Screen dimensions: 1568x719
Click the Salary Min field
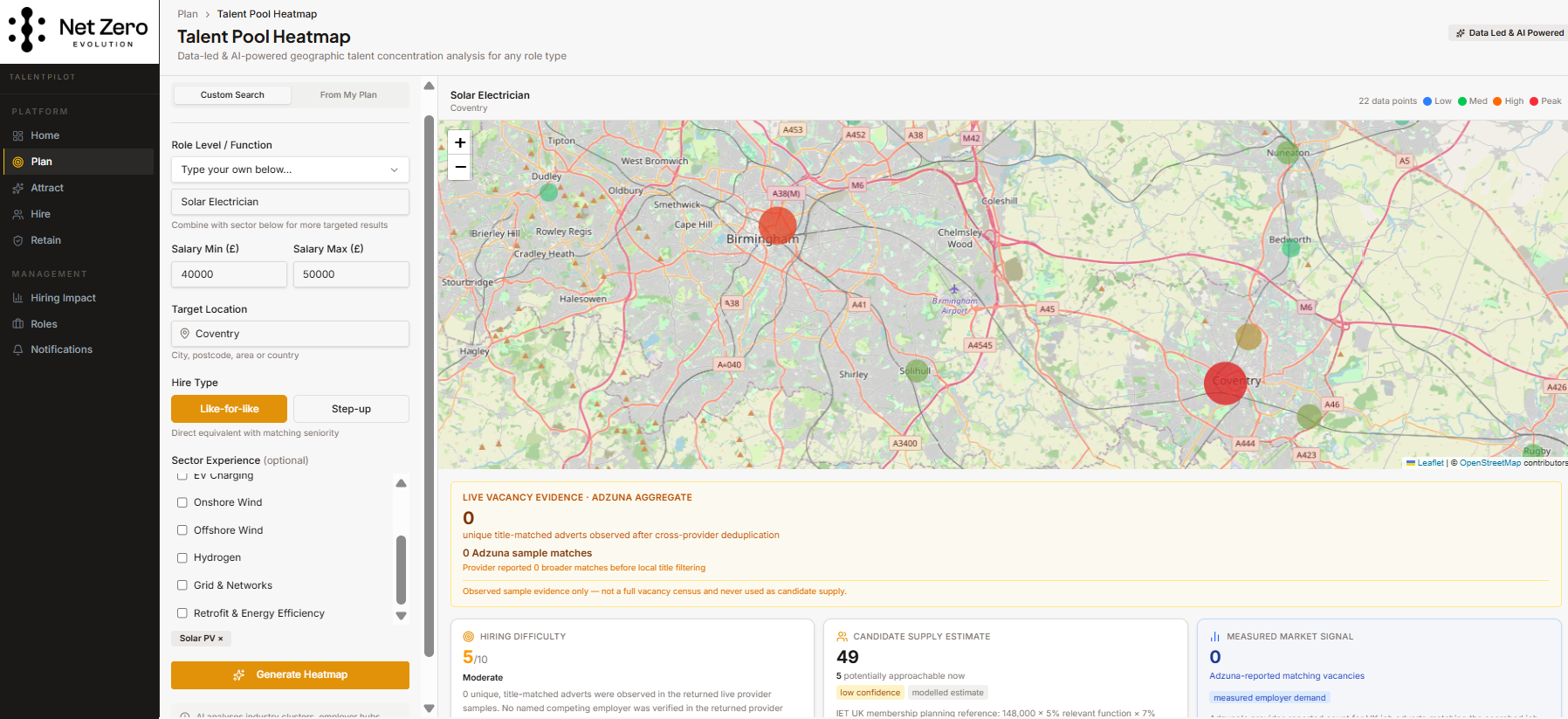coord(229,274)
